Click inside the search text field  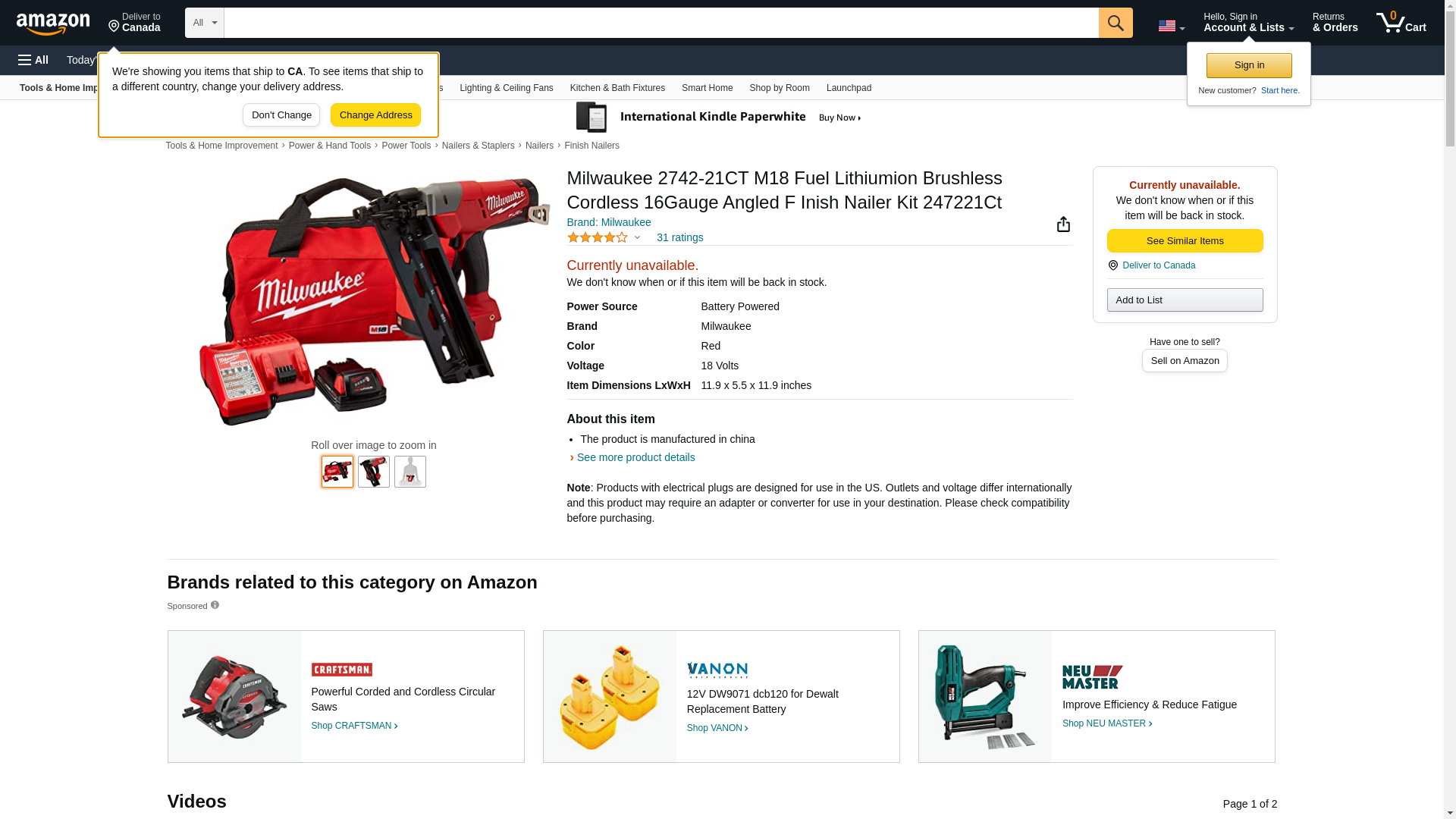pos(661,23)
